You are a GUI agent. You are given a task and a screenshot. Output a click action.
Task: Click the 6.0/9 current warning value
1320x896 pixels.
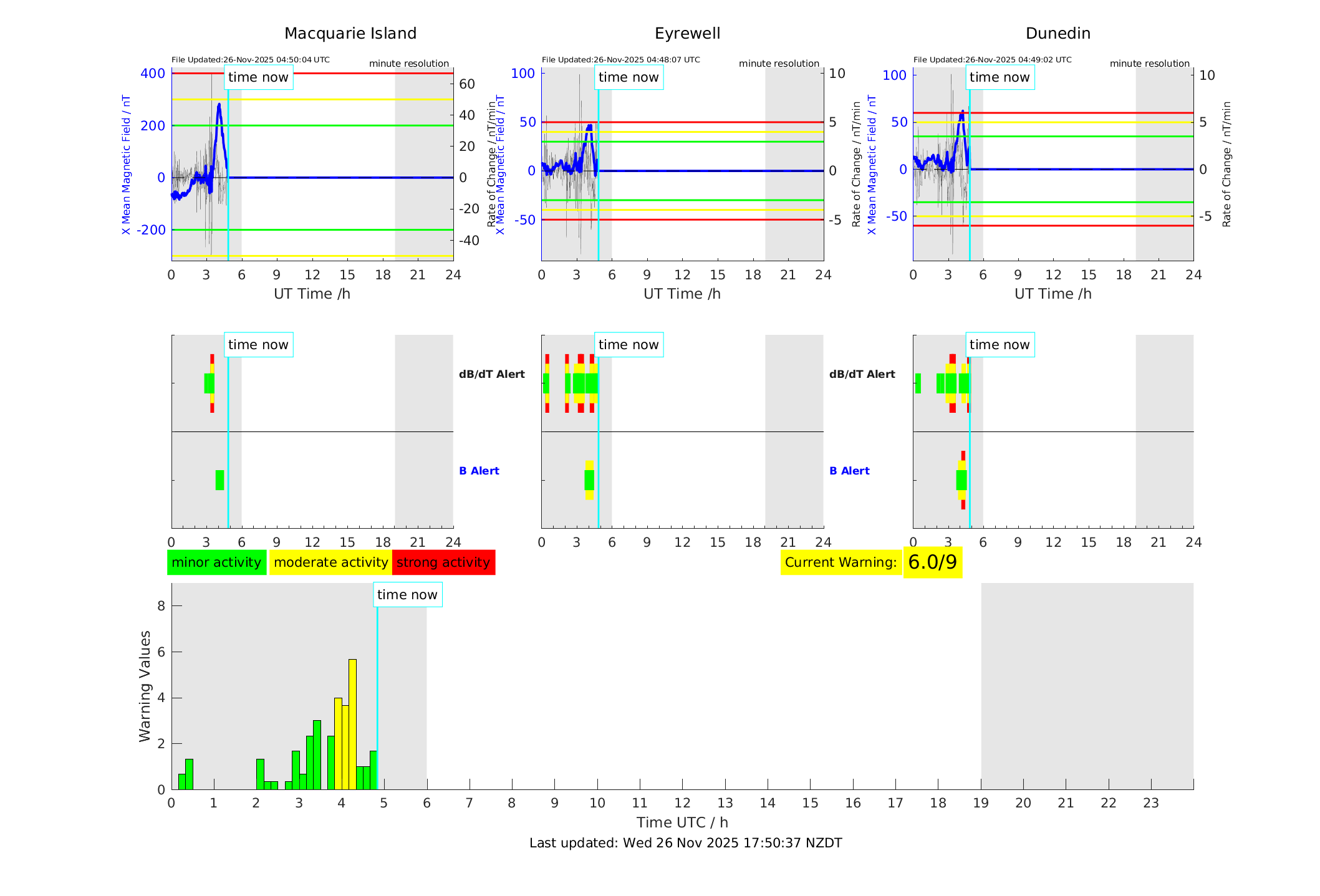[x=932, y=562]
